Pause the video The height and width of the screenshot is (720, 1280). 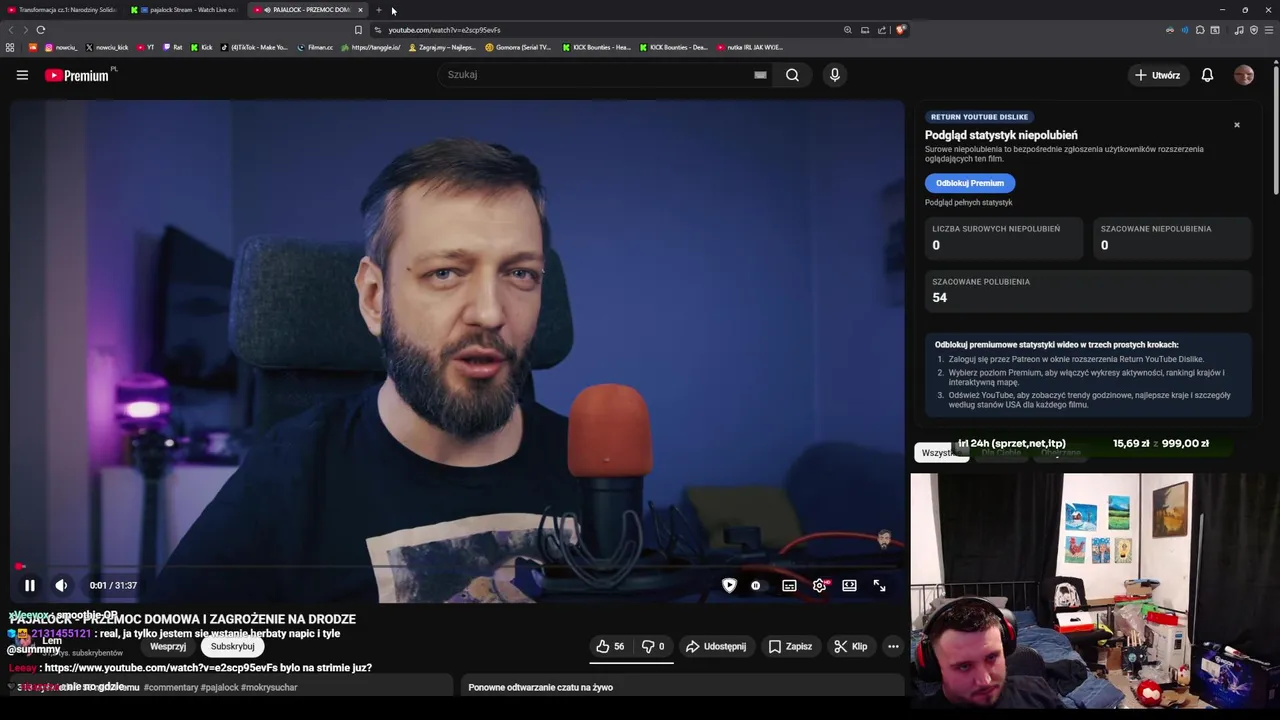29,586
